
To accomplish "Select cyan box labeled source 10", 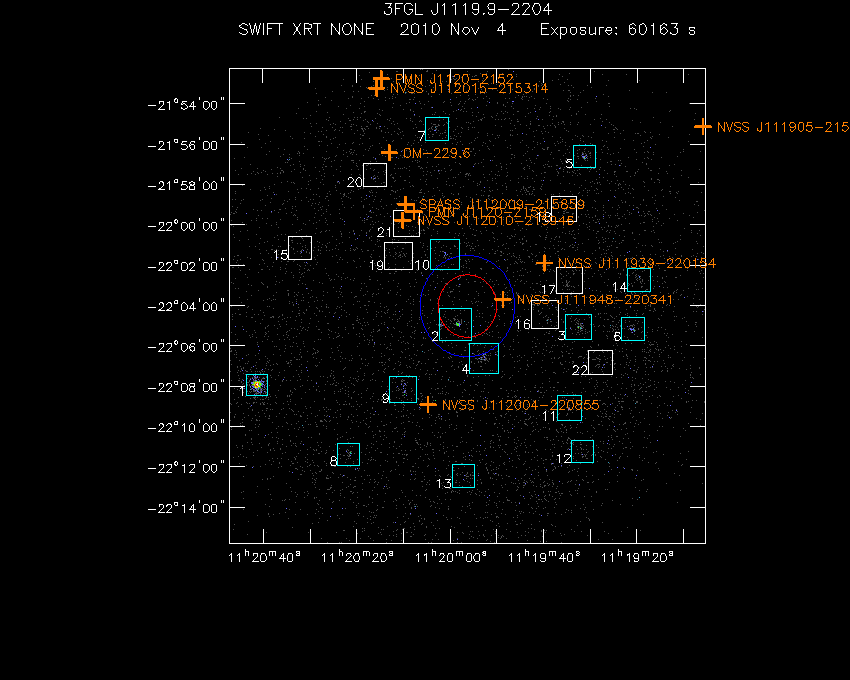I will coord(445,254).
